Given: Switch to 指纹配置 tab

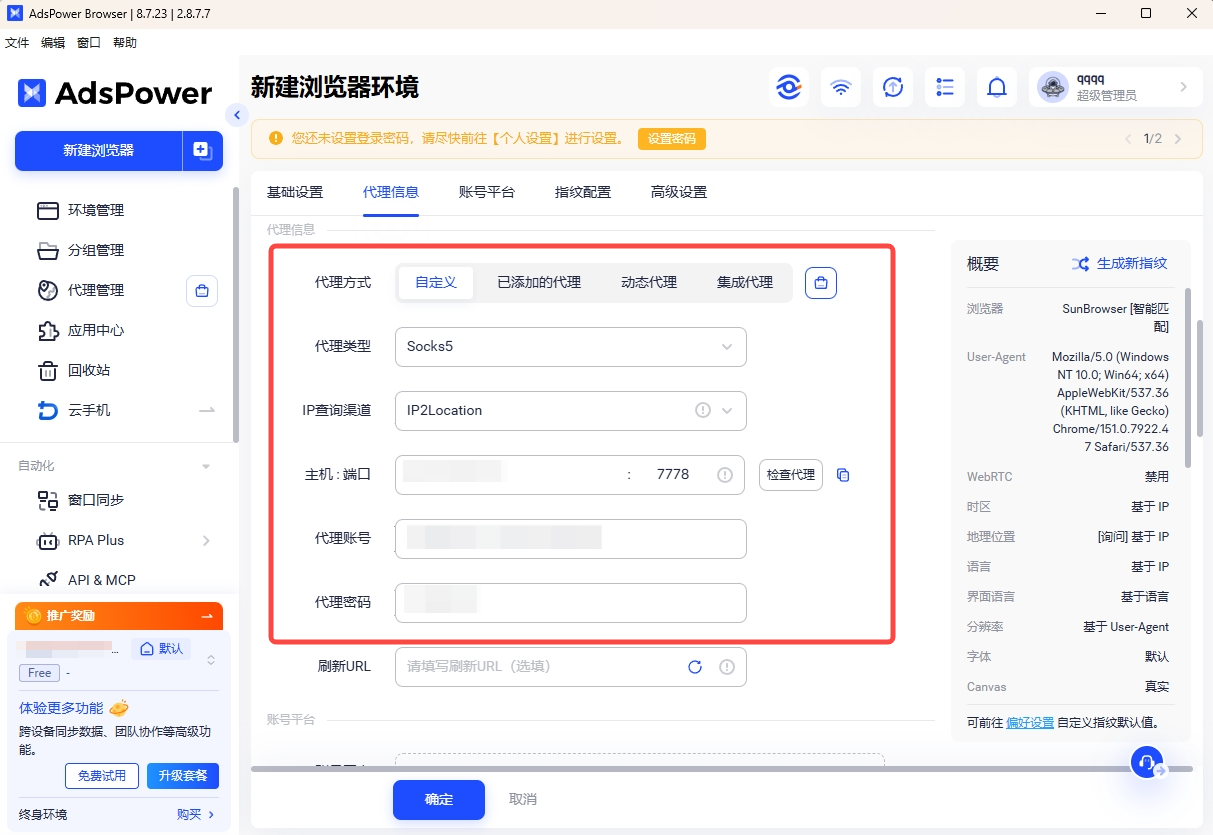Looking at the screenshot, I should coord(583,192).
